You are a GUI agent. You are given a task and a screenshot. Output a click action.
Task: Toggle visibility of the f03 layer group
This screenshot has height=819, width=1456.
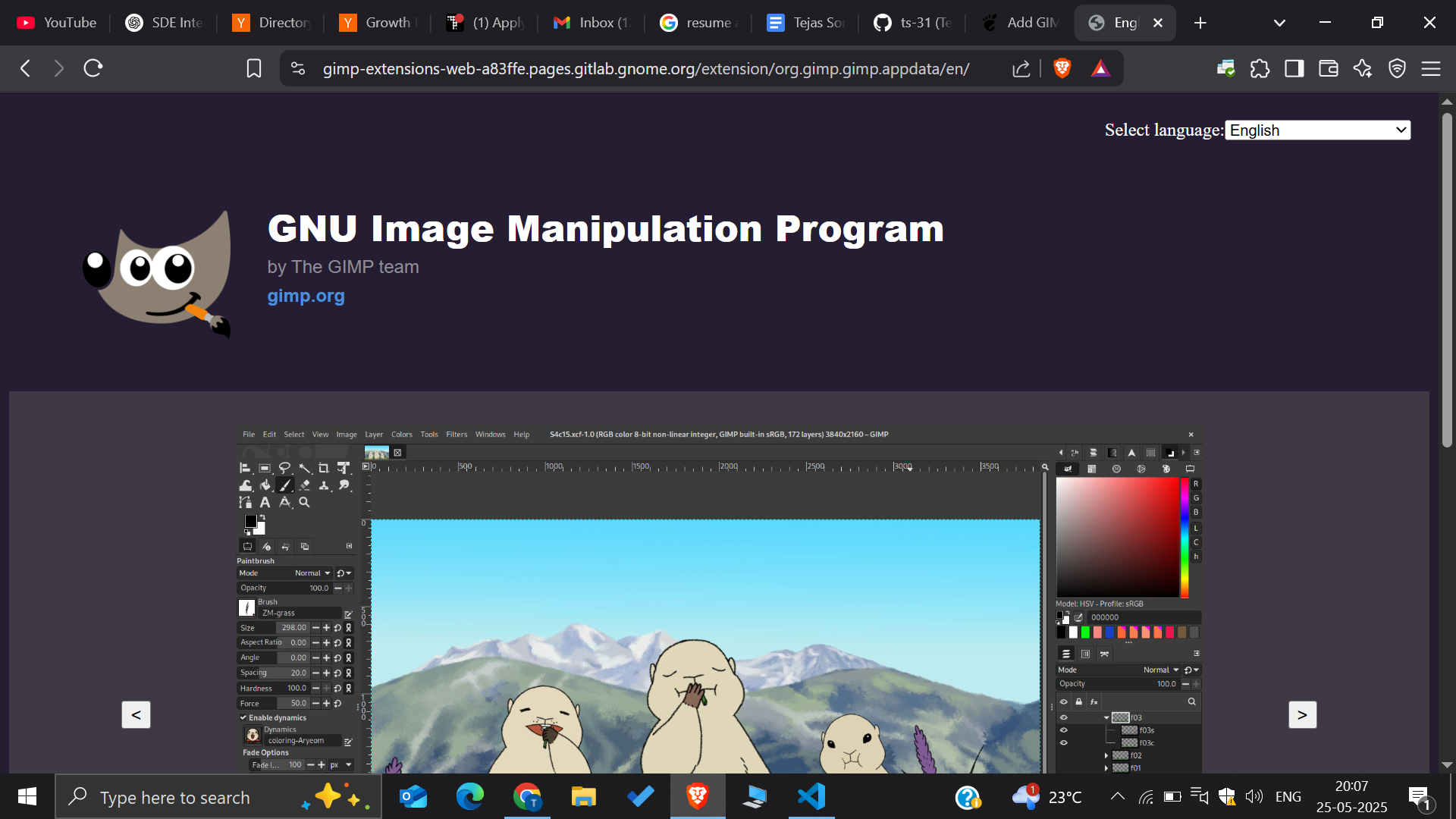[1064, 717]
